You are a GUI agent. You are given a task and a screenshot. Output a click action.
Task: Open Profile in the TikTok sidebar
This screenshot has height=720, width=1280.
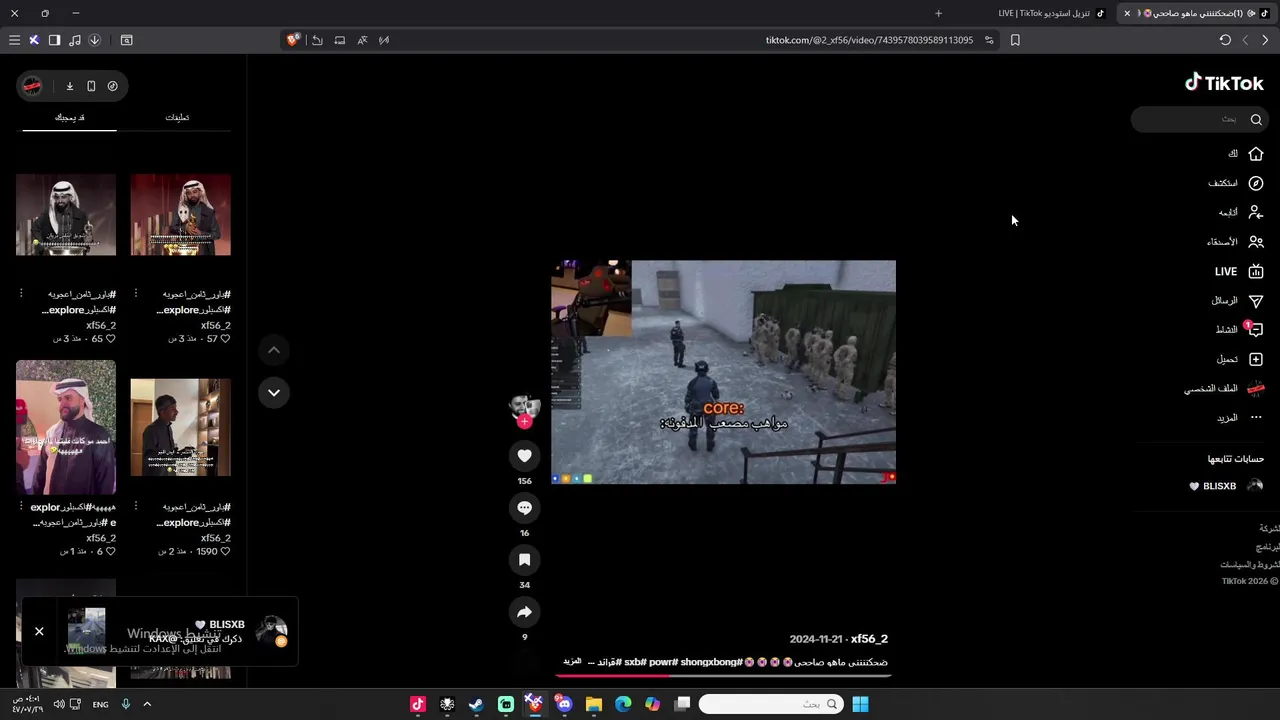pos(1225,388)
